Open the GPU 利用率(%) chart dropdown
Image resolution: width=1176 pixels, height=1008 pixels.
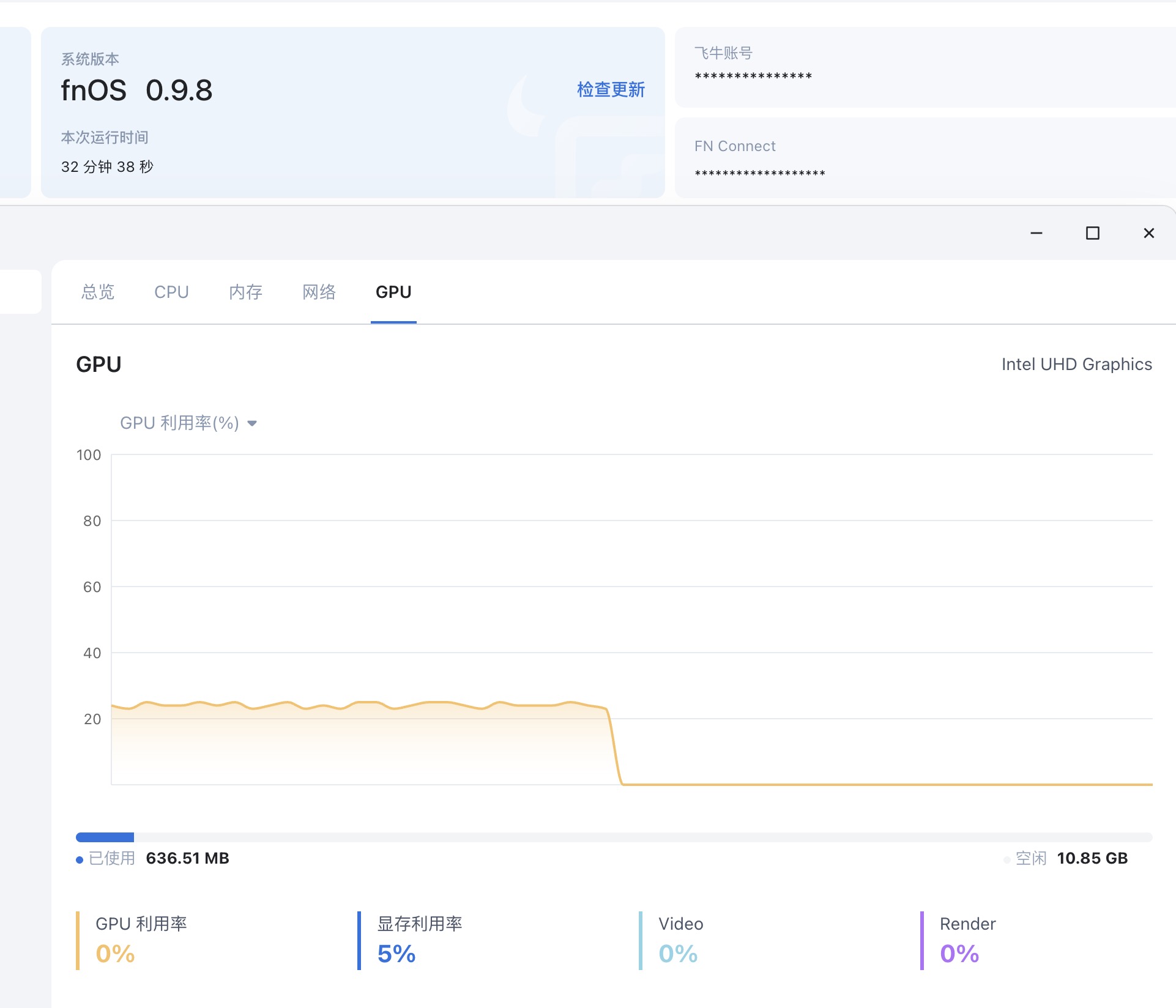click(x=188, y=423)
